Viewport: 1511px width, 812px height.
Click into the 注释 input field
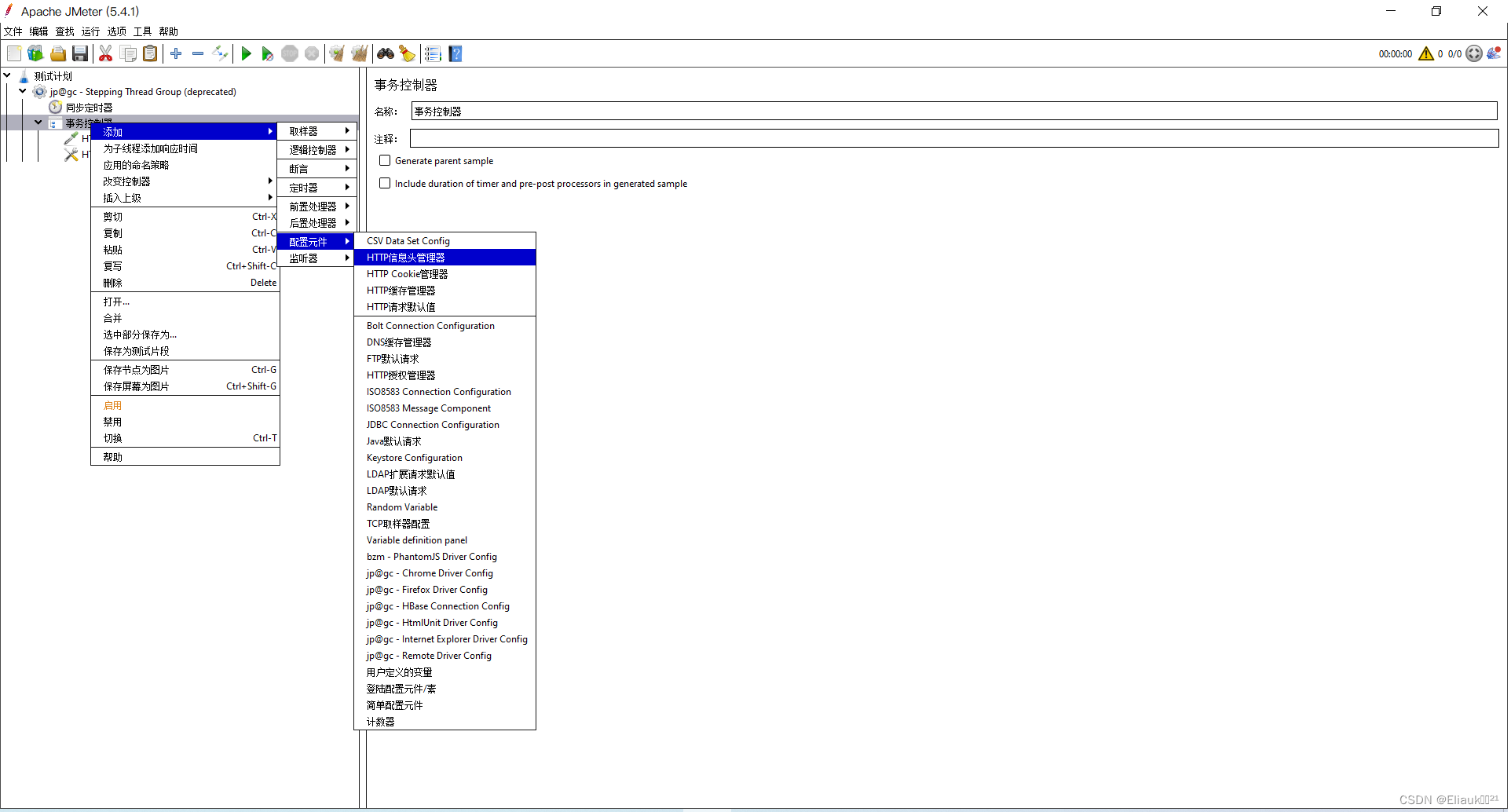[954, 139]
